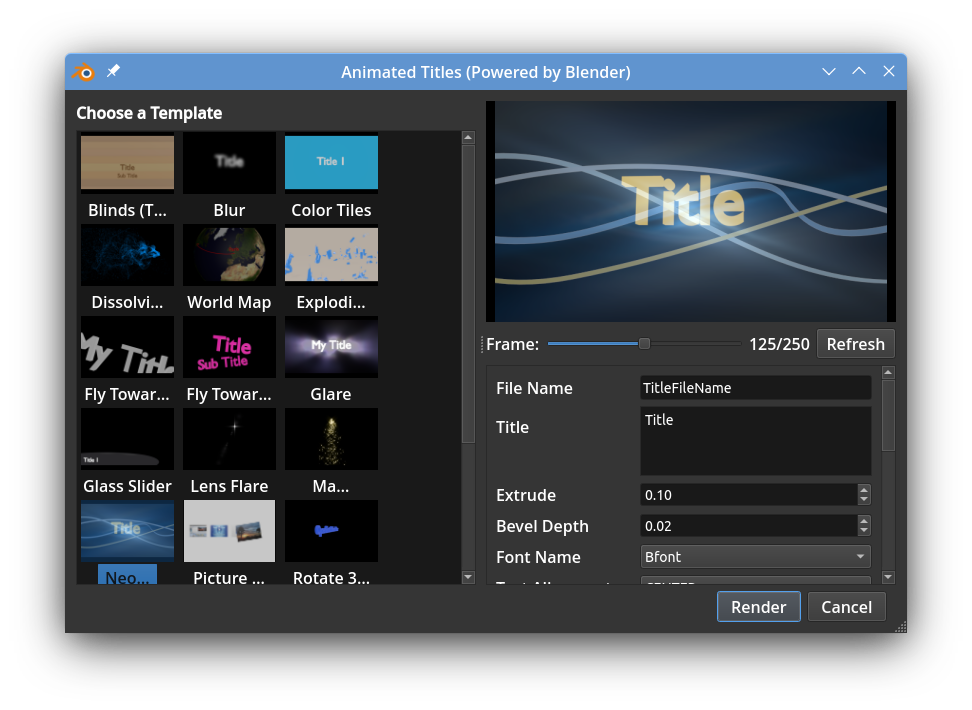Decrease Bevel Depth with down arrow
The image size is (972, 710).
tap(864, 531)
